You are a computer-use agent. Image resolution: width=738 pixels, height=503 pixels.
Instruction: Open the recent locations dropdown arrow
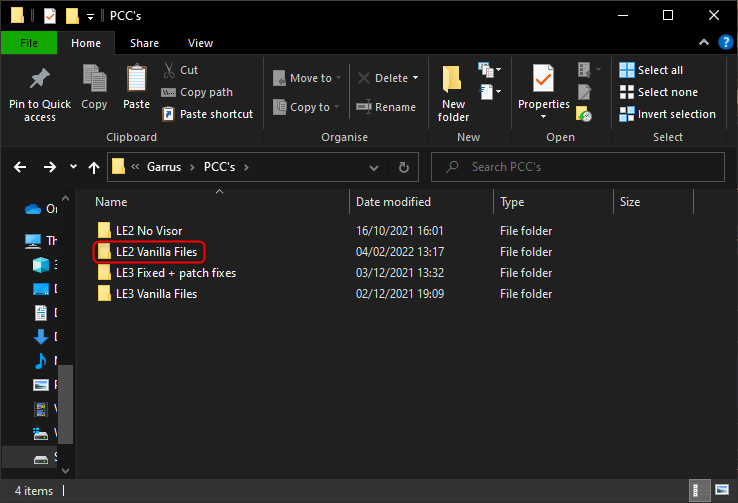coord(73,167)
